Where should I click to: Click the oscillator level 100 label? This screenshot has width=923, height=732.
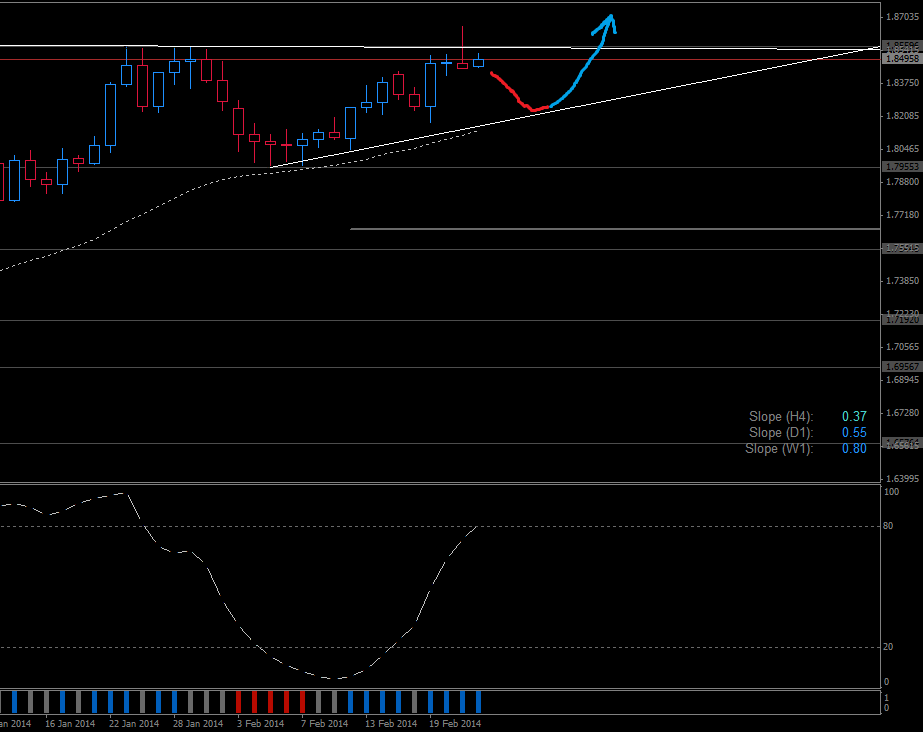pos(891,492)
